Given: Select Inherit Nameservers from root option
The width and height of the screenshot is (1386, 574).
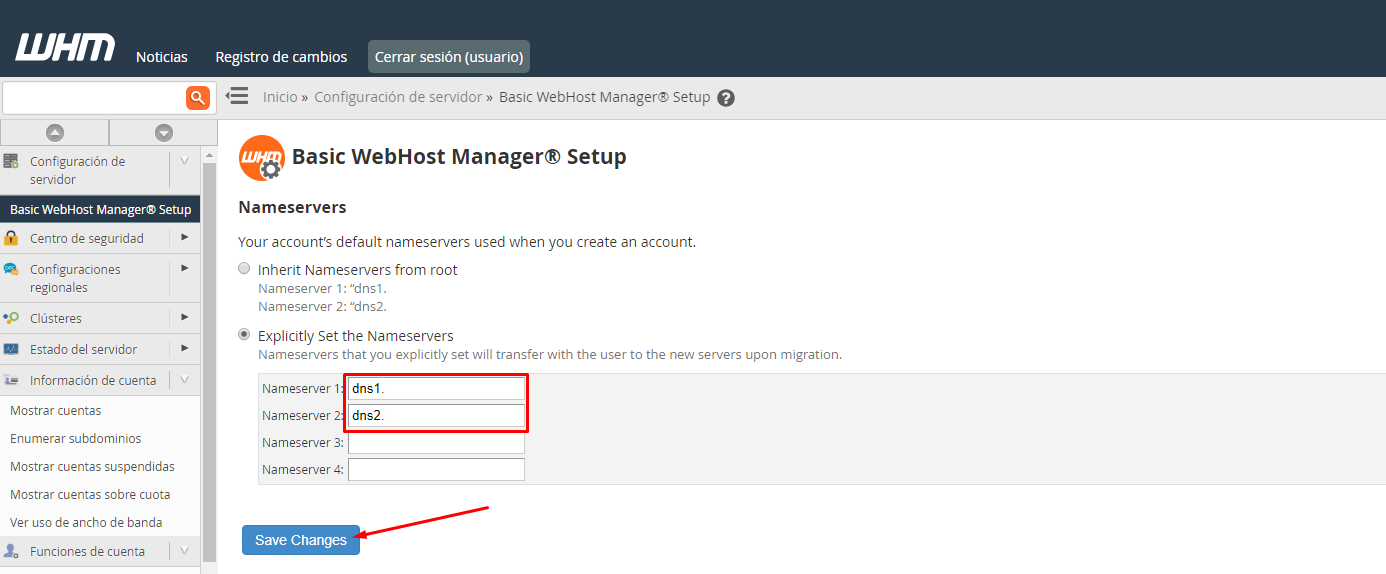Looking at the screenshot, I should click(x=244, y=269).
